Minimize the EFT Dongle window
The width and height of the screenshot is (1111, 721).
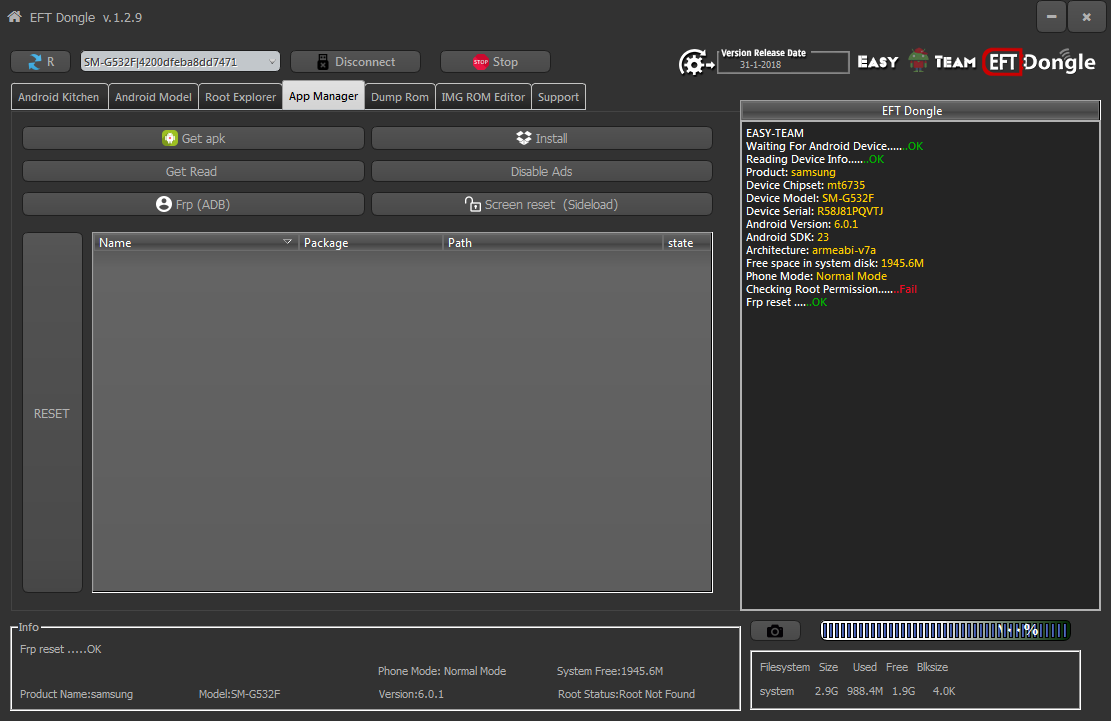point(1051,16)
